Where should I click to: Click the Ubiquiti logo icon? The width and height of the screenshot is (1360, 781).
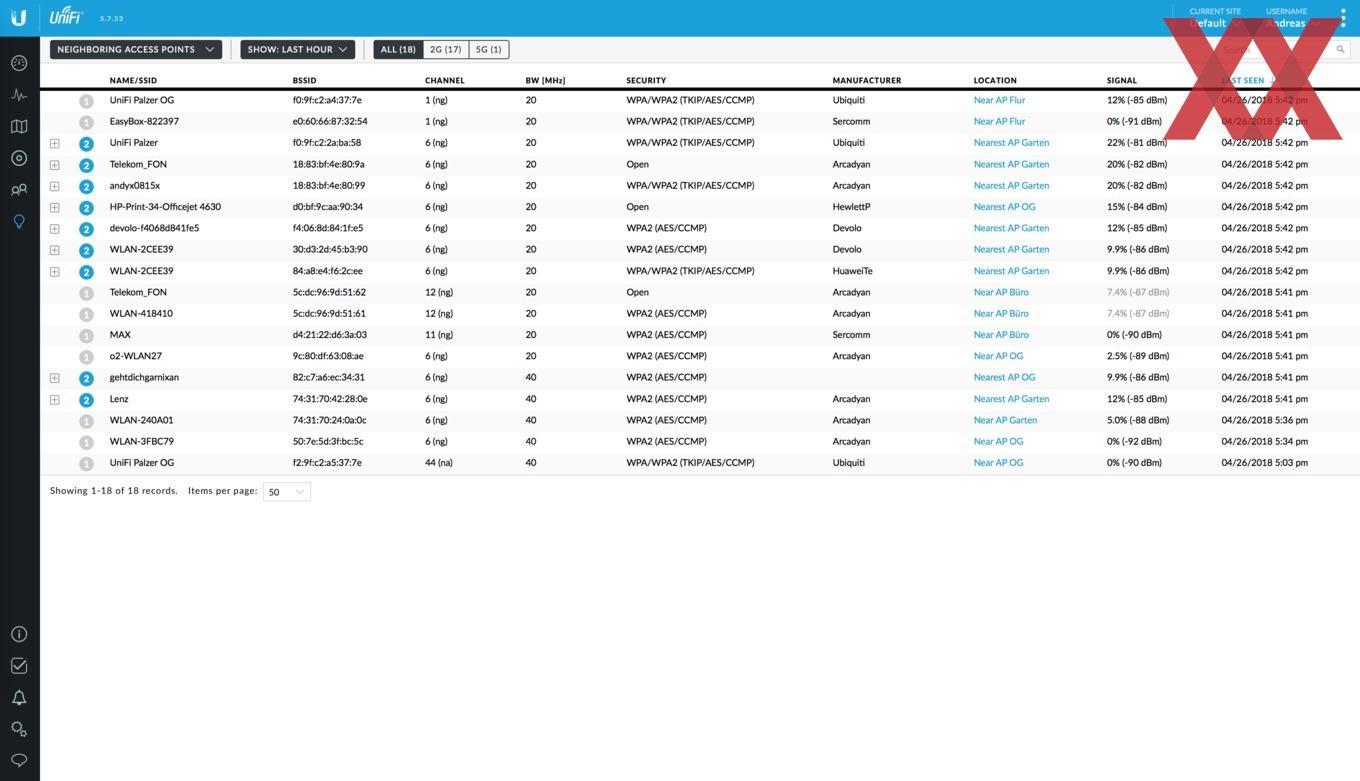(19, 18)
